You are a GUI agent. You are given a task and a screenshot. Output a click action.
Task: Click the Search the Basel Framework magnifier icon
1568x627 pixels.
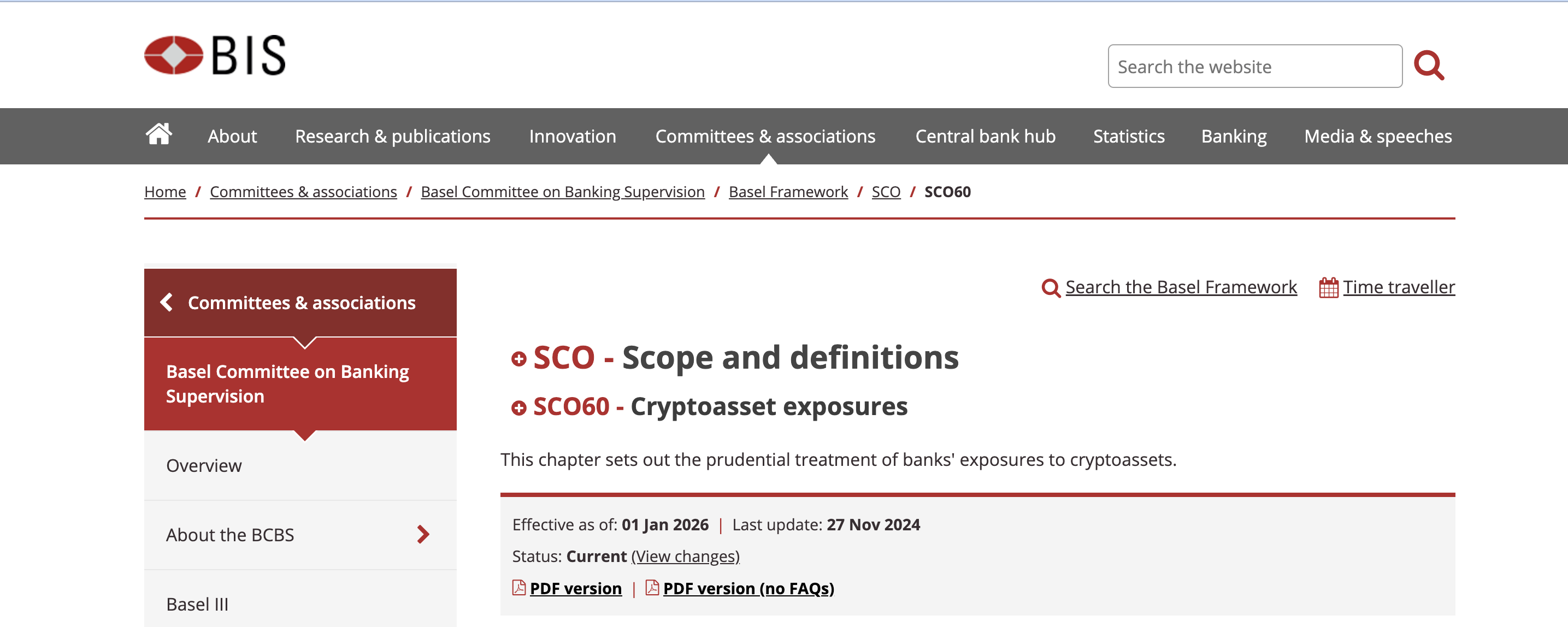[1051, 287]
